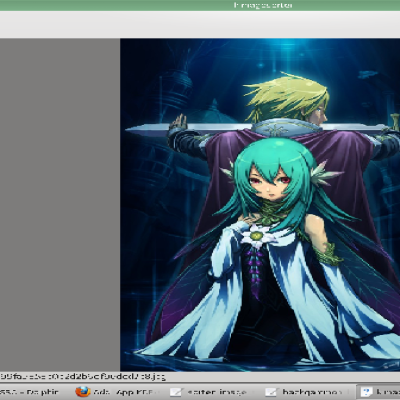
Task: Select the image viewer task at taskbar's right end
Action: [379, 392]
